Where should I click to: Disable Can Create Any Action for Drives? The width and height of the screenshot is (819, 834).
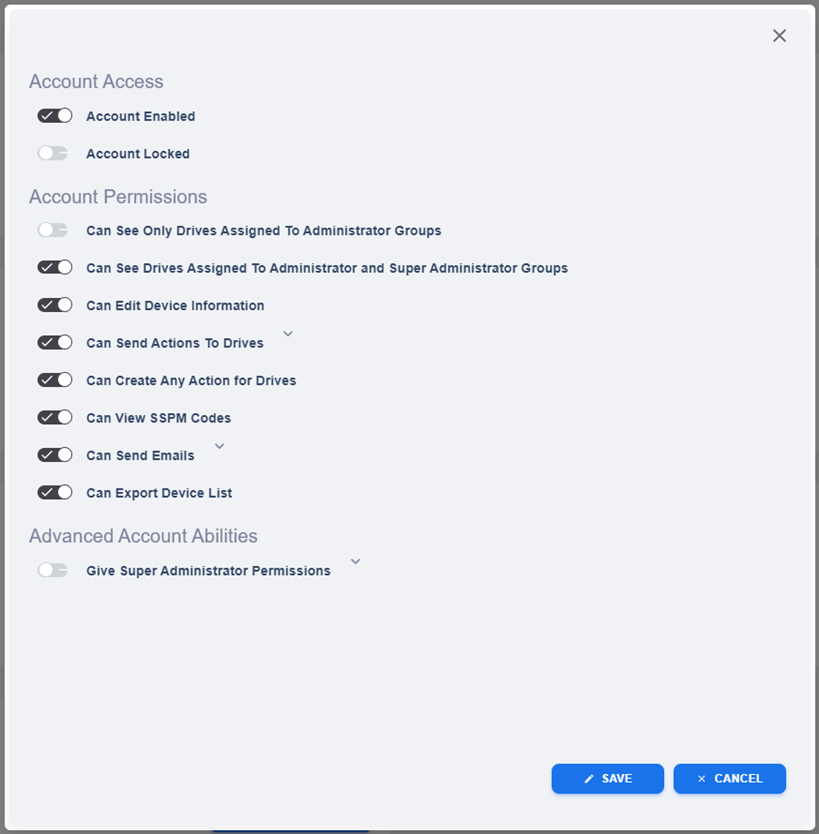click(55, 380)
